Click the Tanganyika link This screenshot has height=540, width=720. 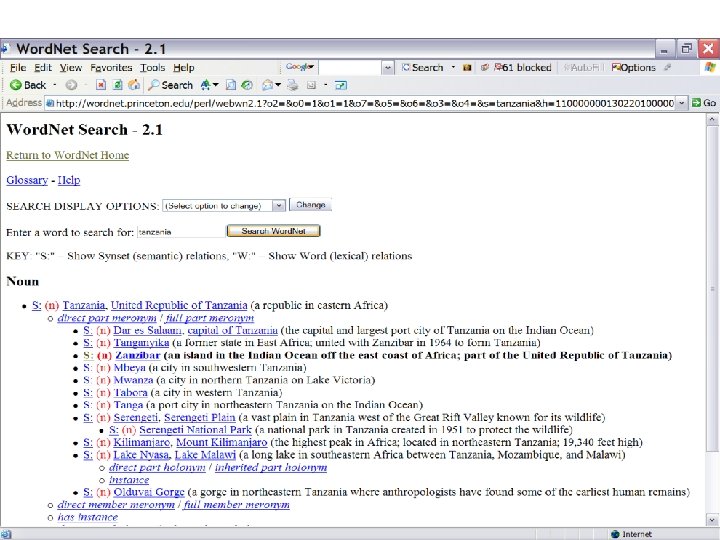pos(141,343)
